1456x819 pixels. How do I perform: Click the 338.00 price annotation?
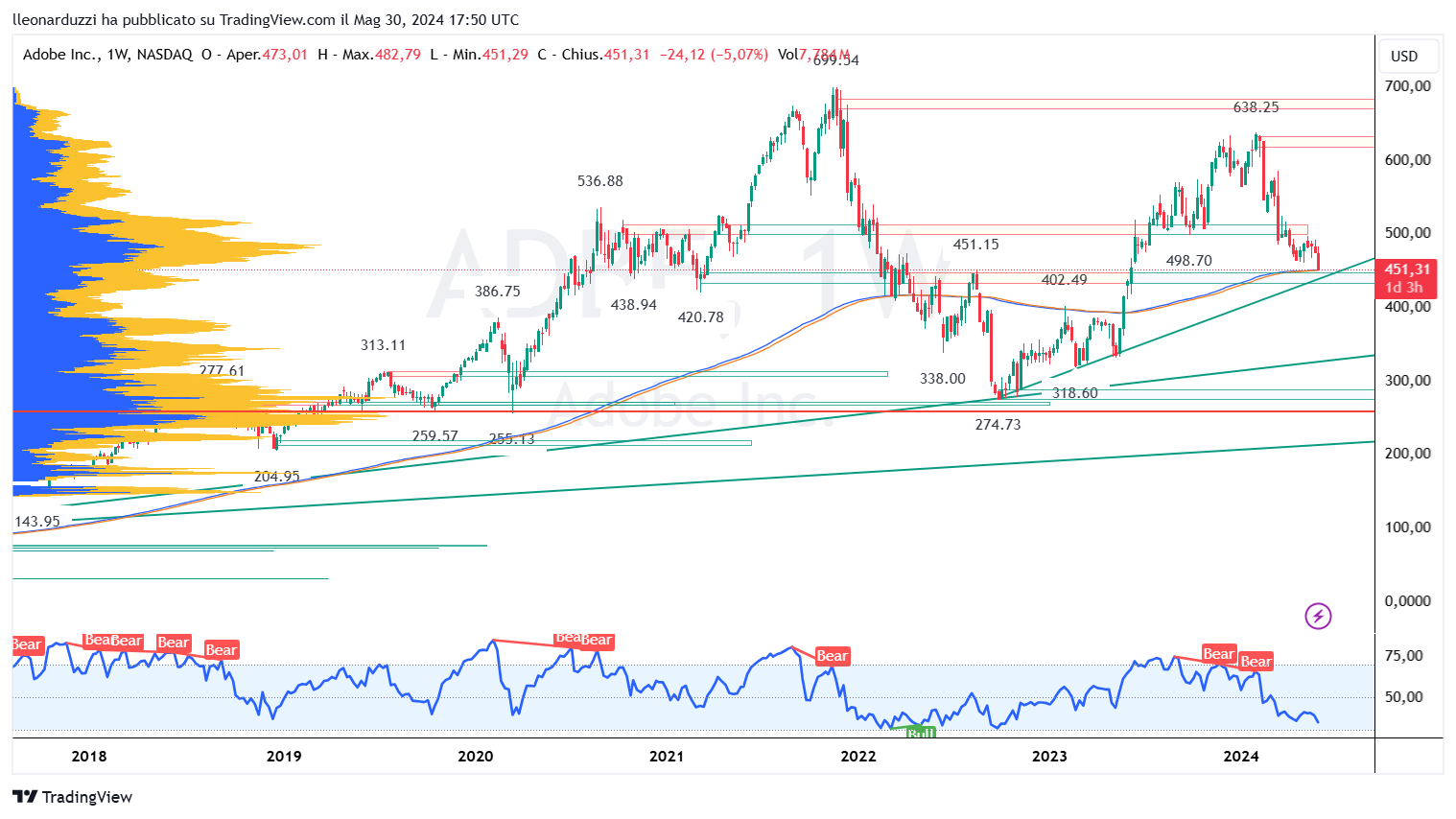(942, 379)
